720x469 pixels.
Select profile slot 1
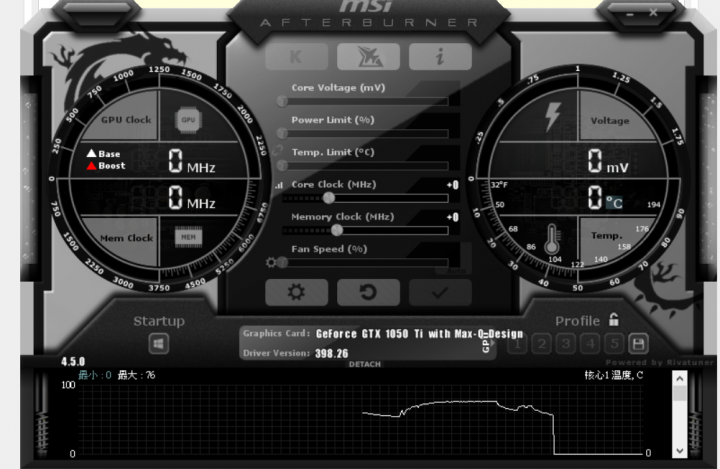518,344
